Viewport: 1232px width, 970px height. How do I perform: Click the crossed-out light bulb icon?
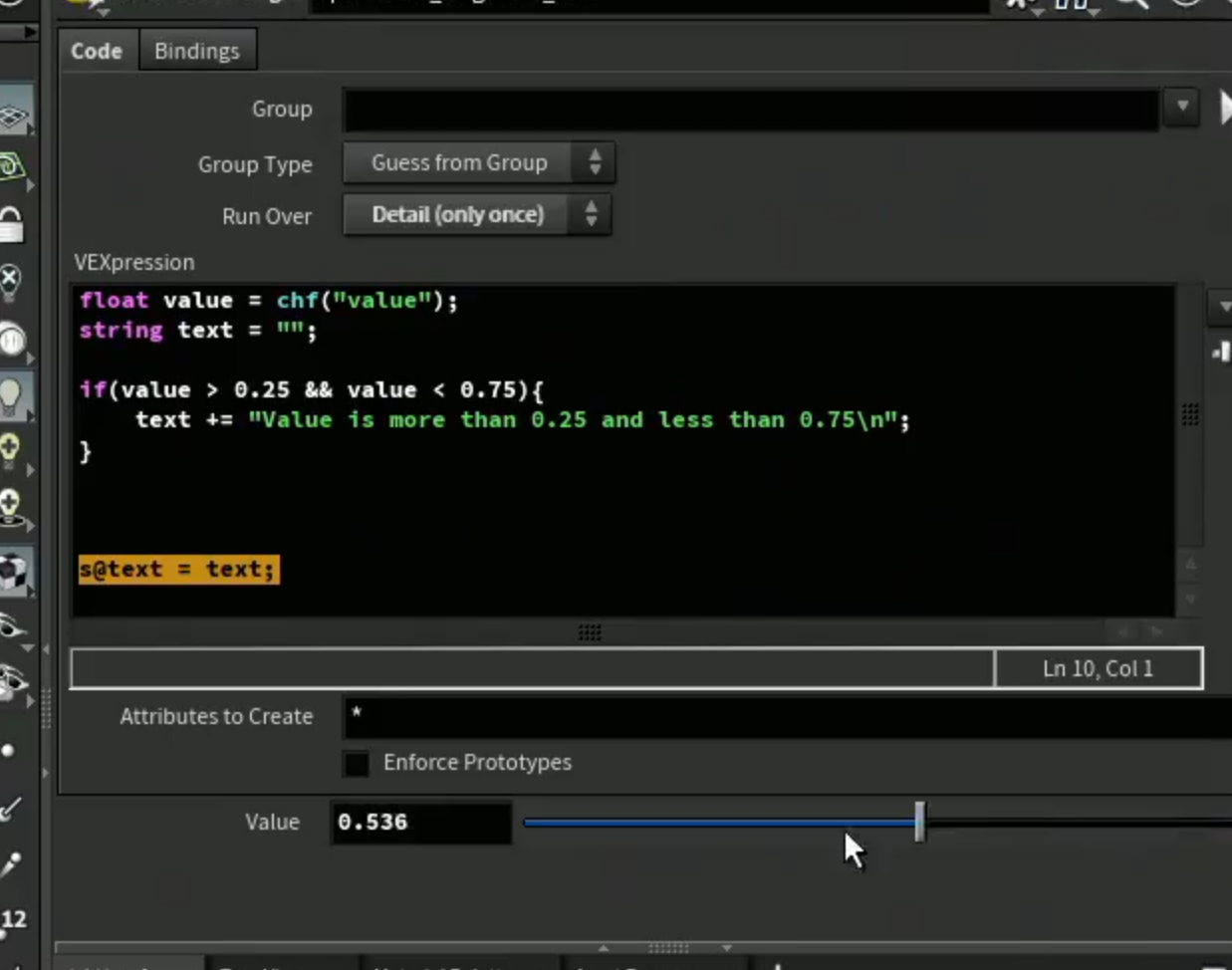10,282
